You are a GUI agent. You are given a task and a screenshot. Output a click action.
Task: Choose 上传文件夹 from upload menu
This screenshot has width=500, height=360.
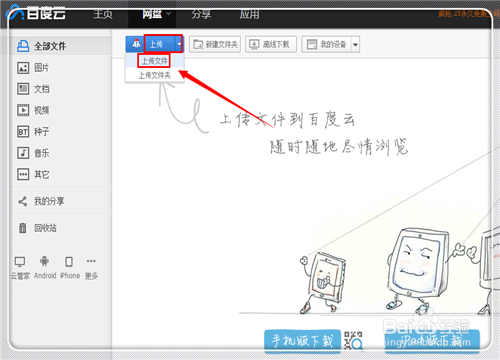coord(155,75)
